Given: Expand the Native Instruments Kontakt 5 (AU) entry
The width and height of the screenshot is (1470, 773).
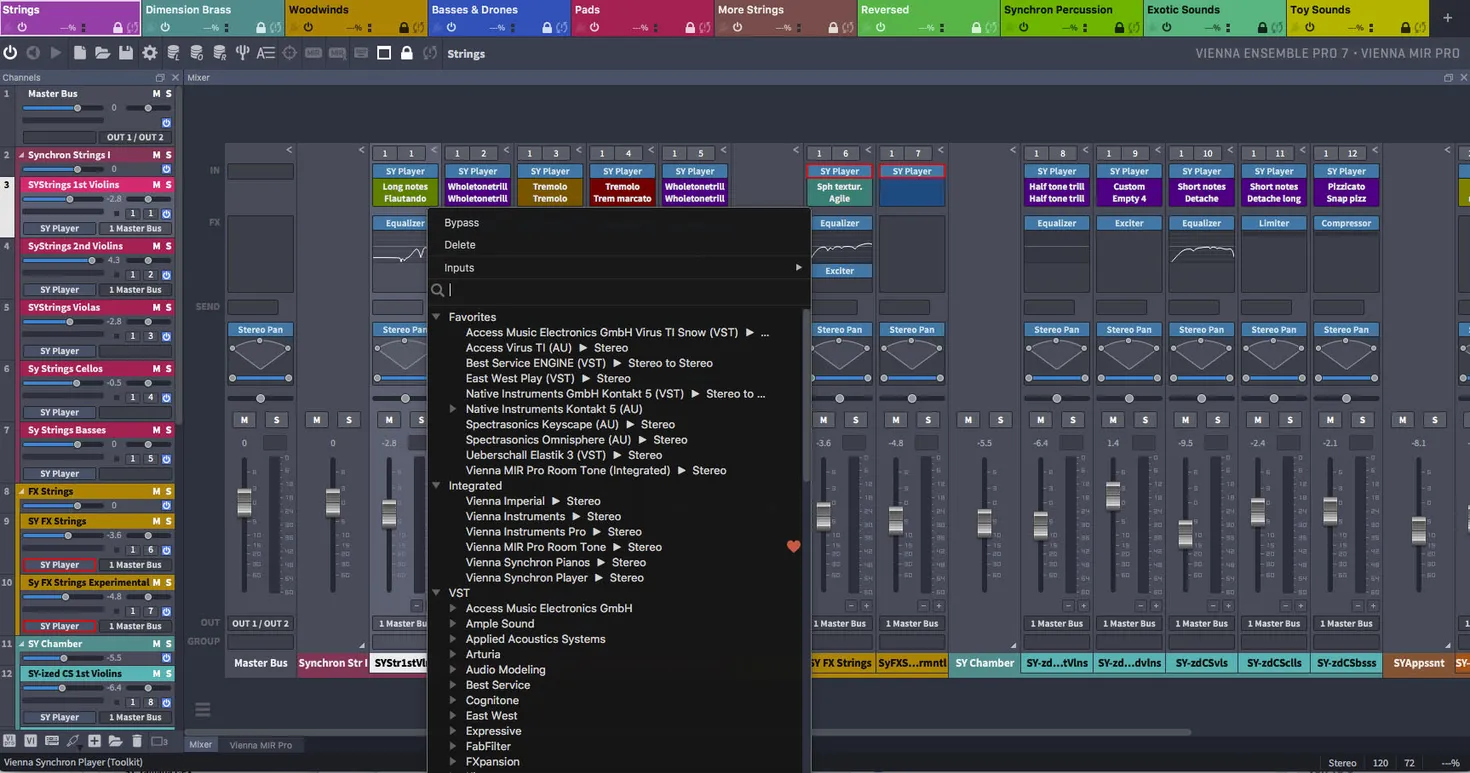Looking at the screenshot, I should tap(453, 409).
